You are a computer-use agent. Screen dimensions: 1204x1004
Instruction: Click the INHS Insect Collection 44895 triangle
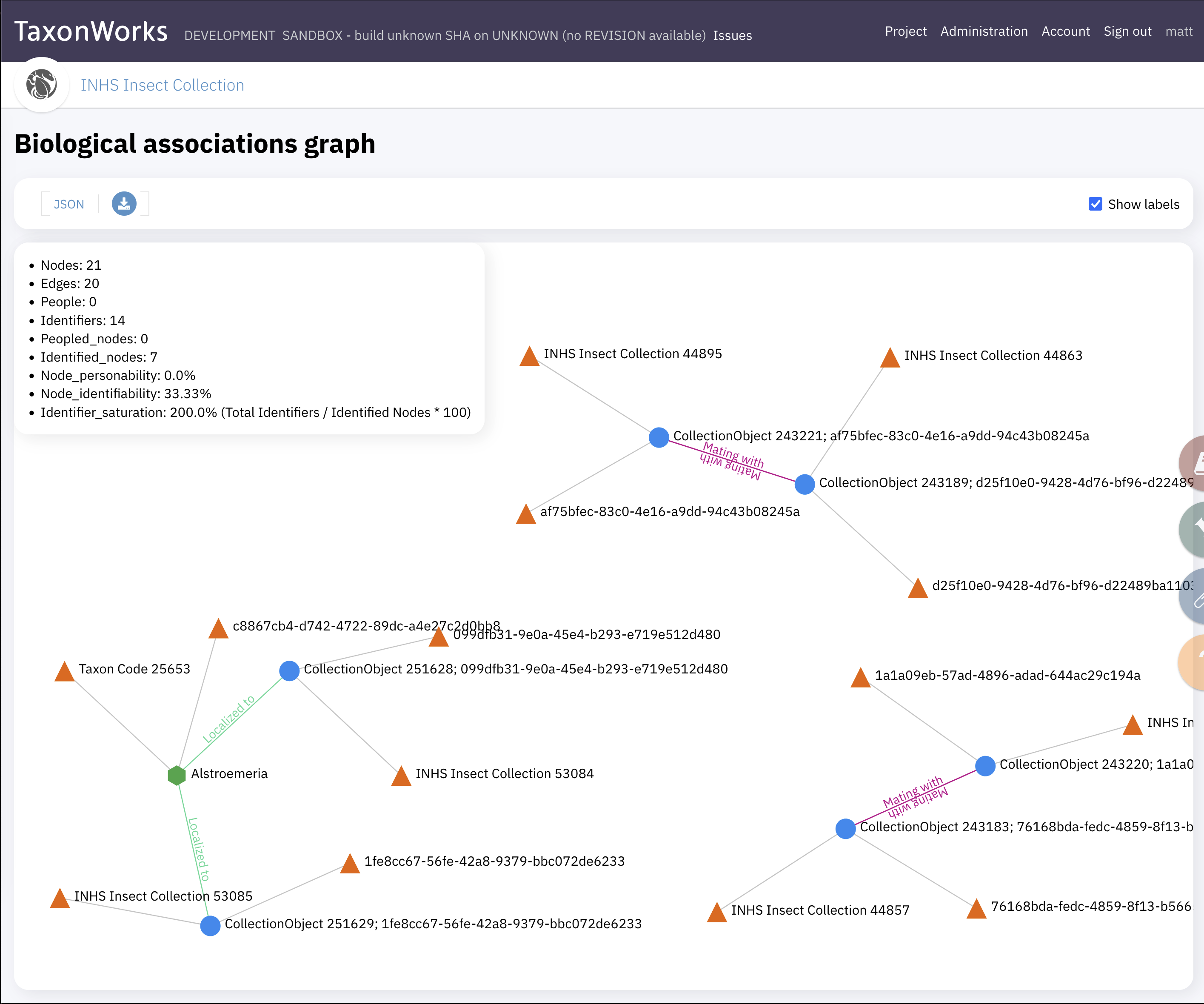pos(530,357)
